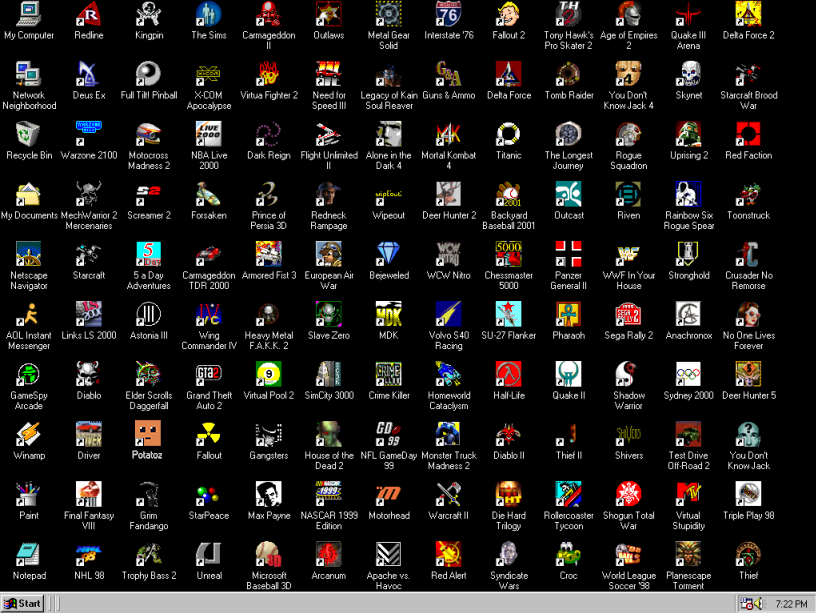
Task: Select the Fallout 2 shortcut
Action: click(x=508, y=14)
